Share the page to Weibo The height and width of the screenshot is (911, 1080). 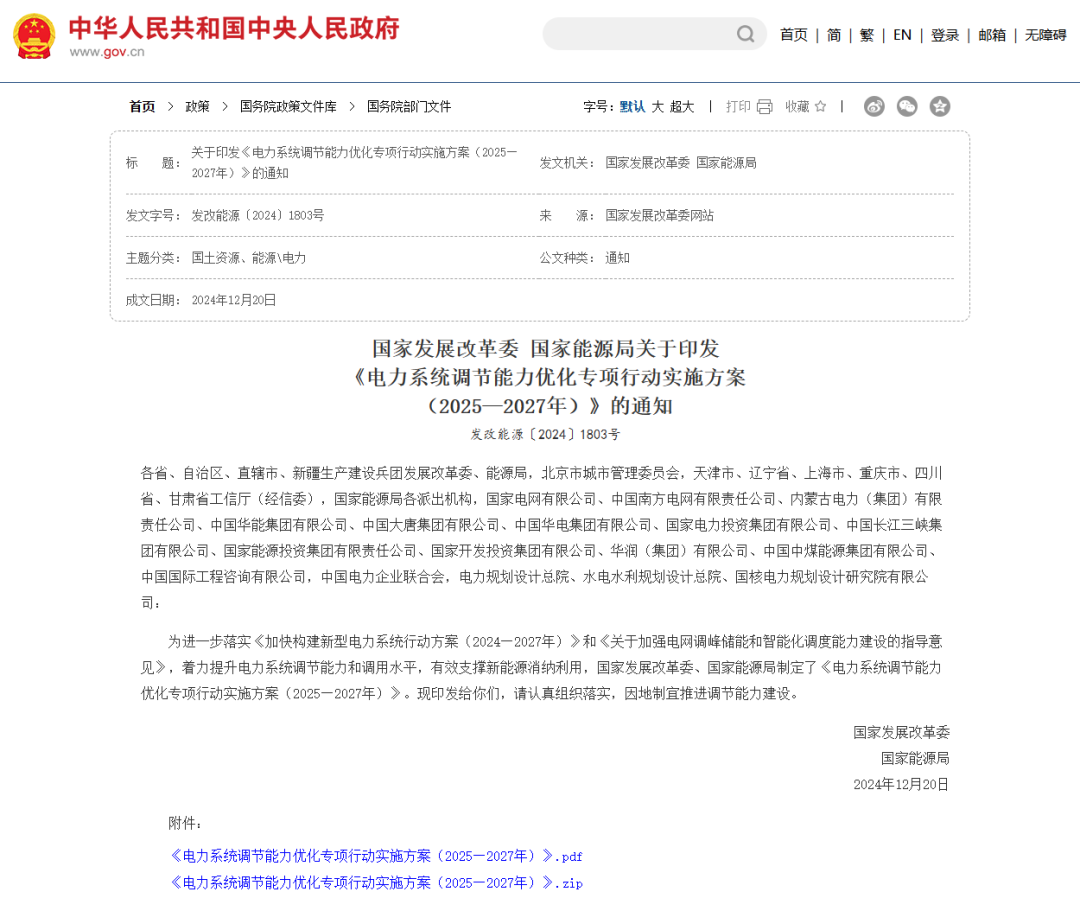(x=874, y=106)
